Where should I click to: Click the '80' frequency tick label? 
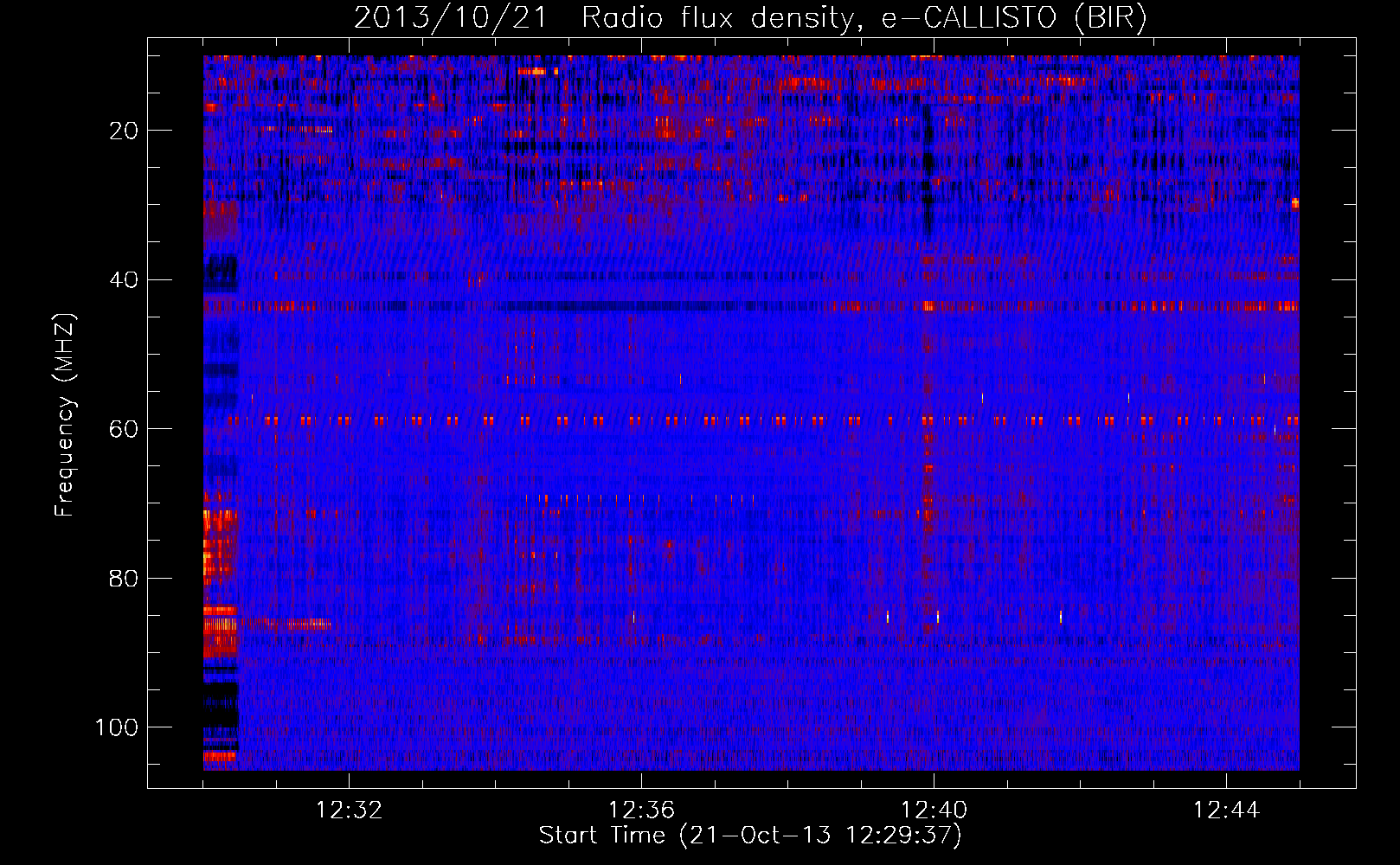[124, 579]
